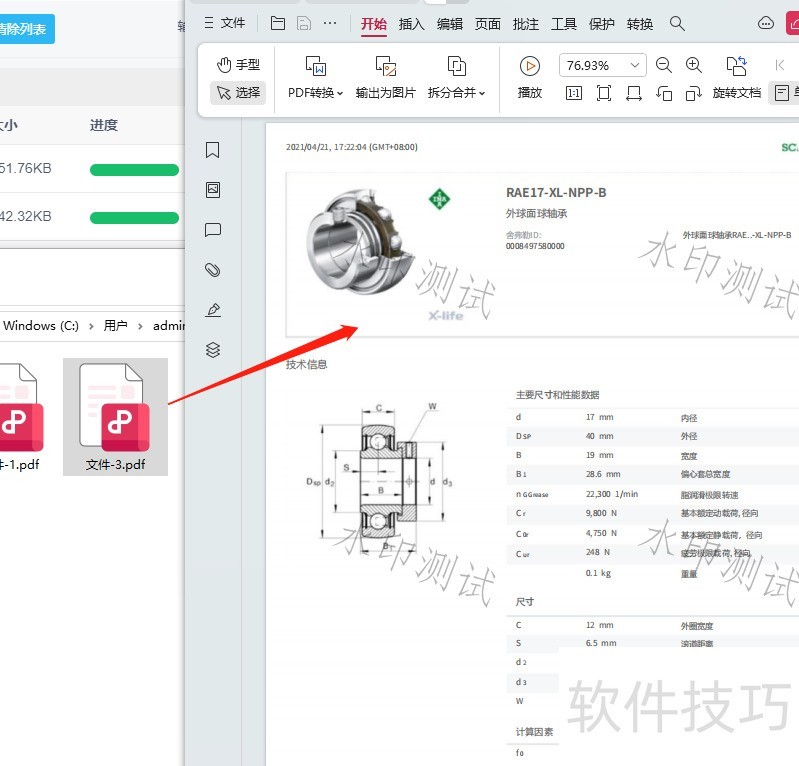The width and height of the screenshot is (799, 766).
Task: Open the bookmark side panel
Action: pos(212,150)
